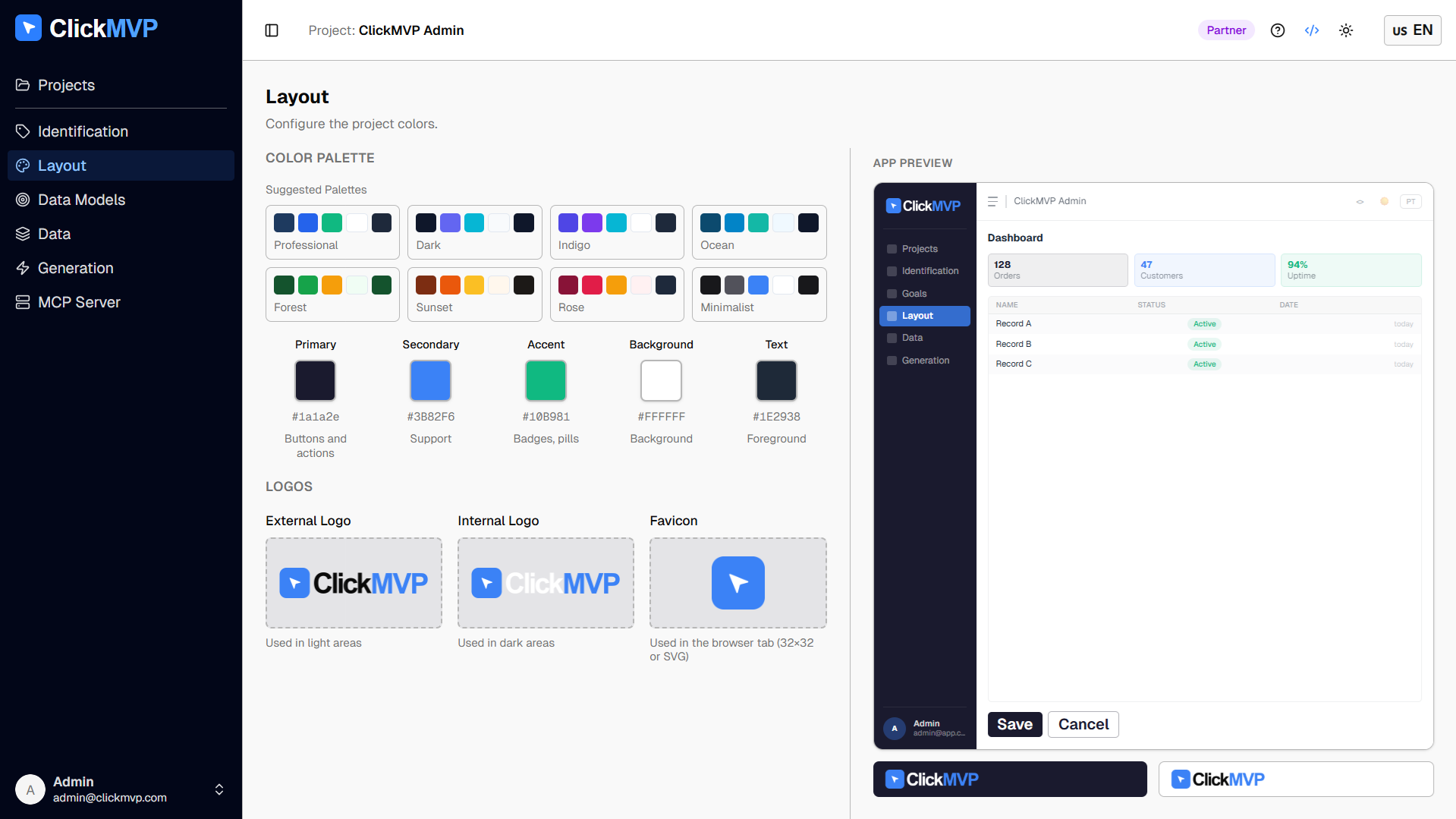Click the Generation lightning icon
1456x819 pixels.
23,268
